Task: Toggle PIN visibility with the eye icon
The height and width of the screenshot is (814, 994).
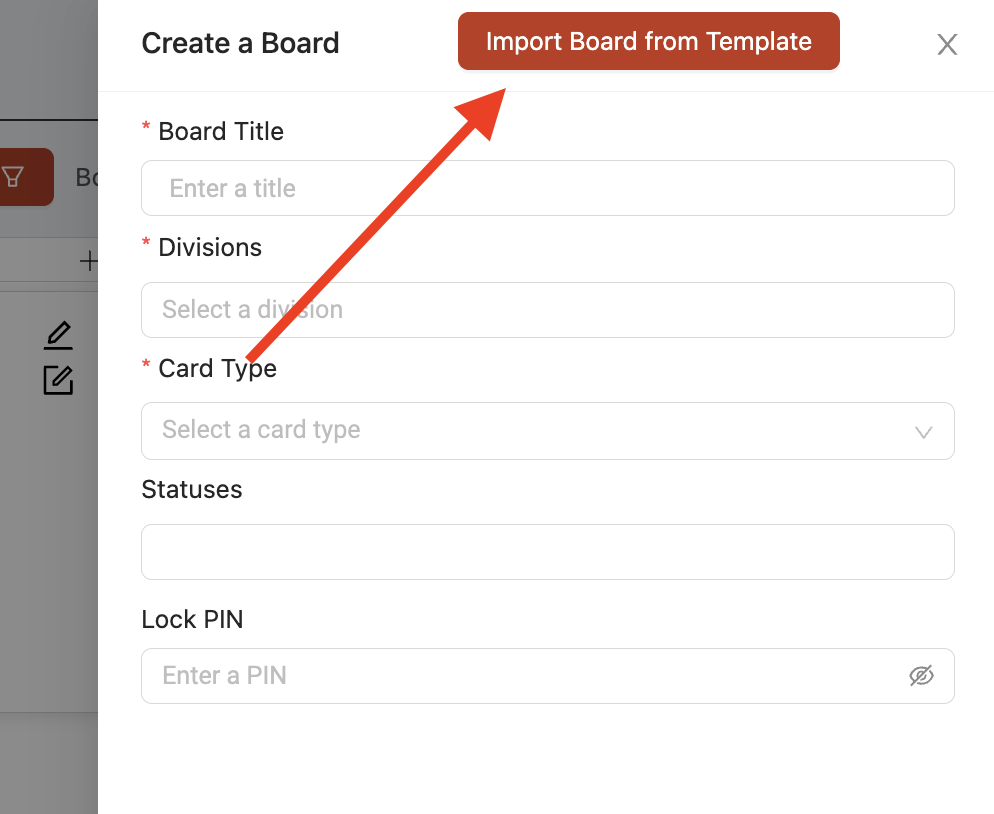Action: [x=921, y=676]
